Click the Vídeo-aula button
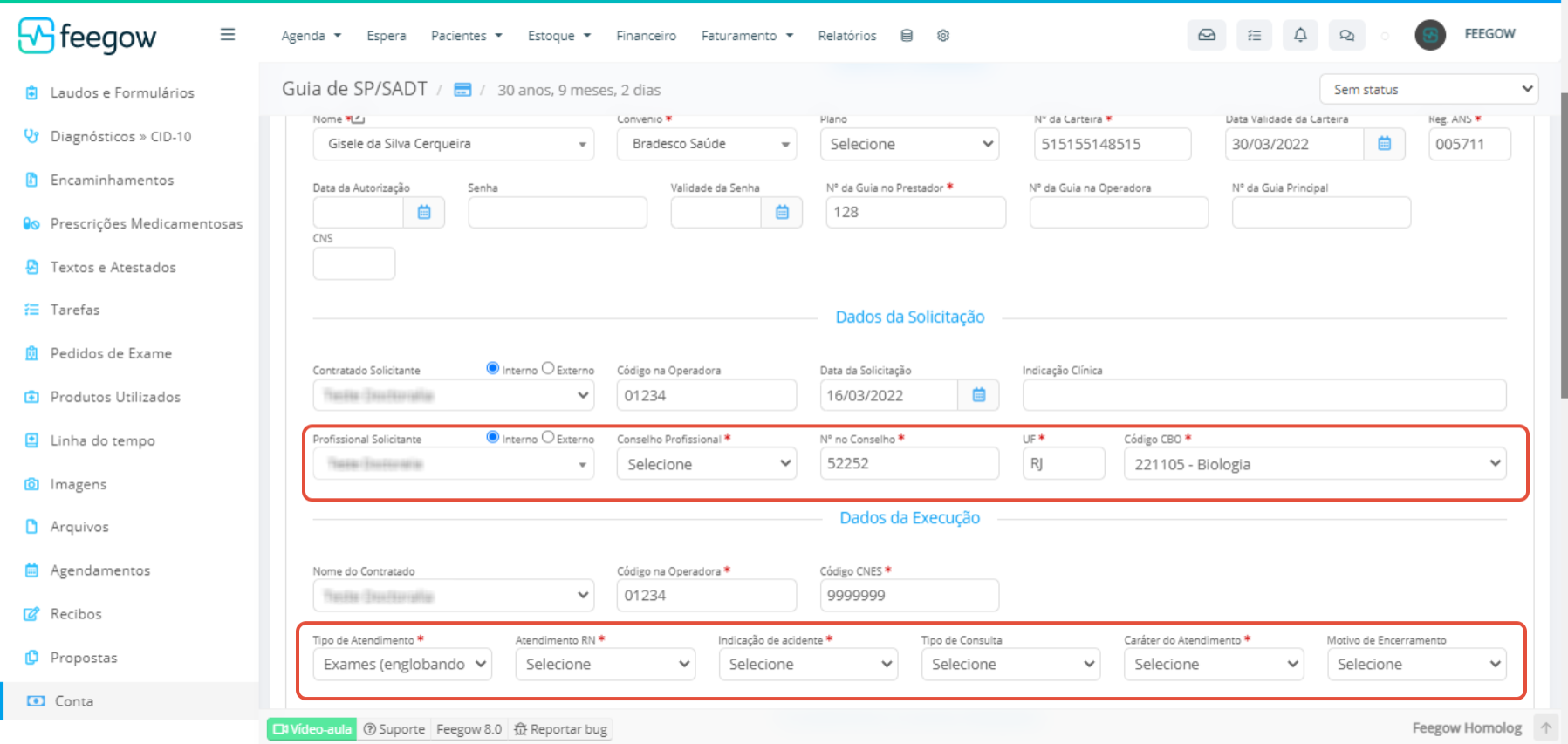Screen dimensions: 1568x744 coord(312,729)
